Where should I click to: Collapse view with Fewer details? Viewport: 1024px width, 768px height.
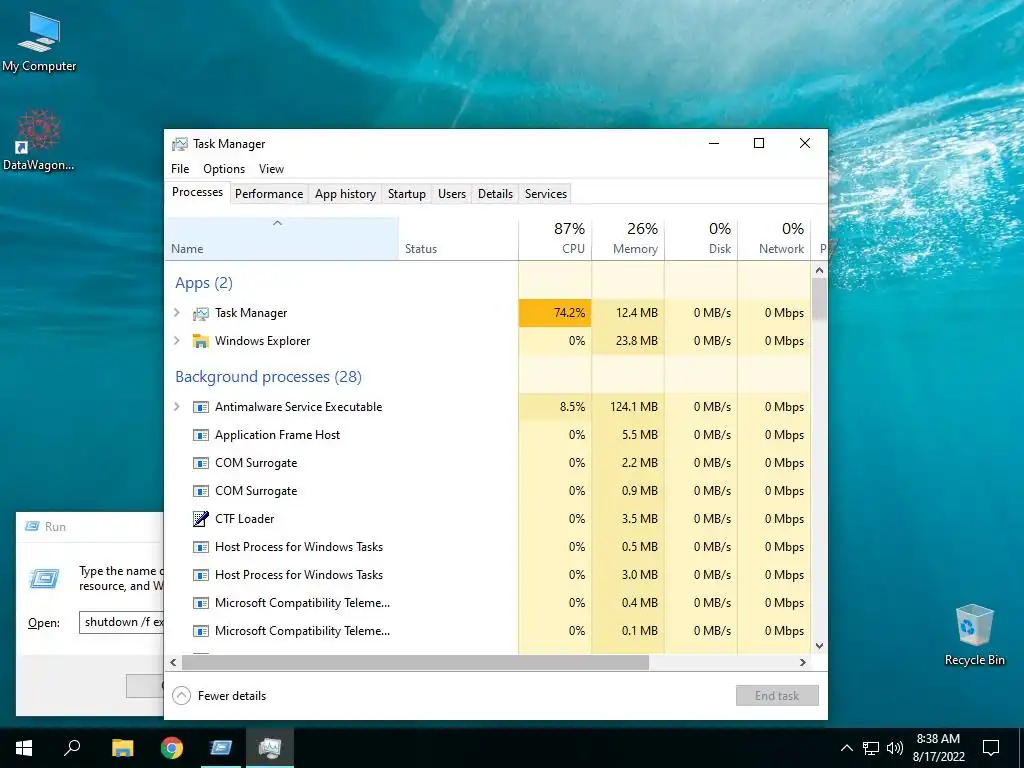click(x=219, y=696)
